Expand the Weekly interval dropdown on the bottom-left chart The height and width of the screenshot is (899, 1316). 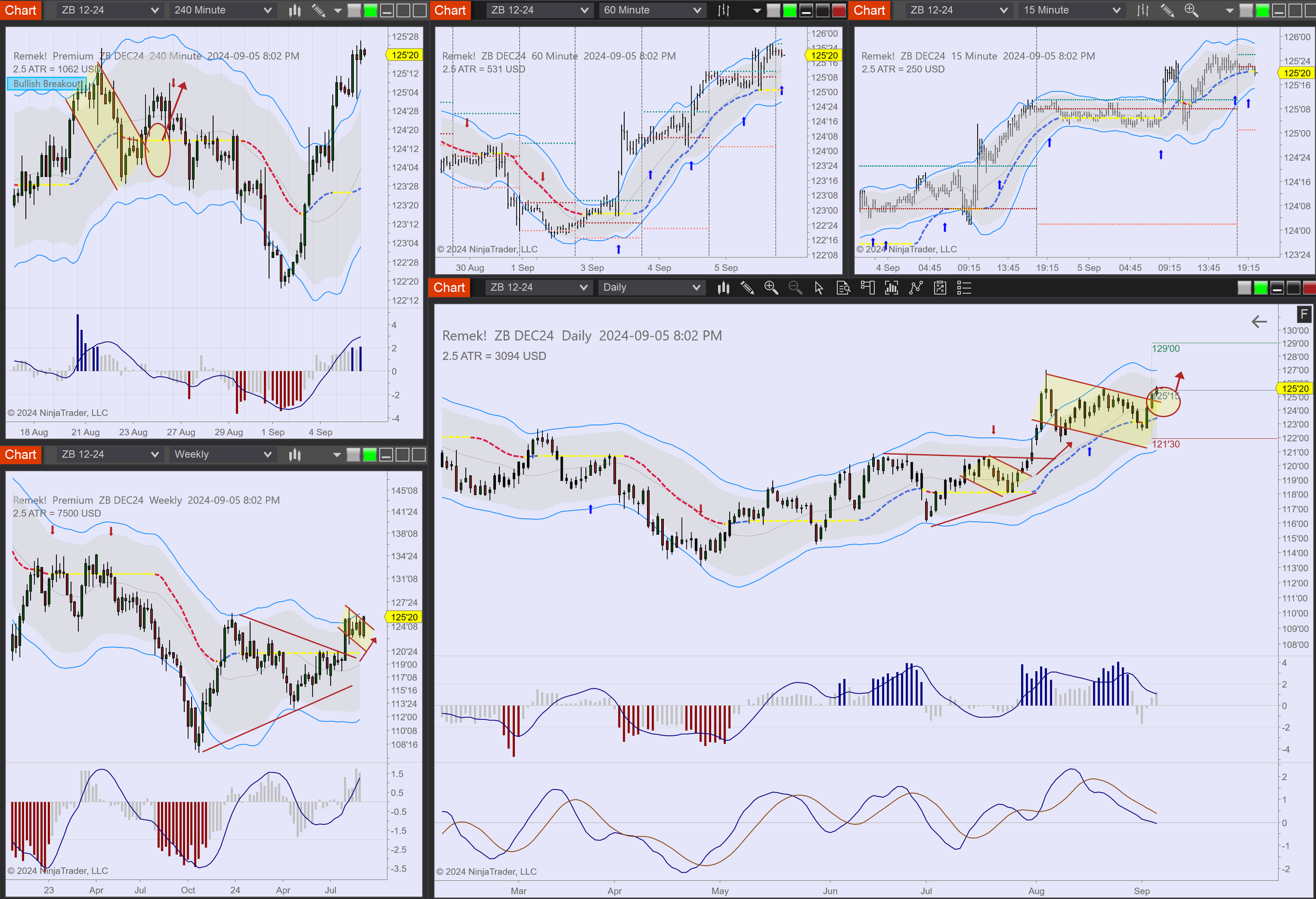coord(222,454)
